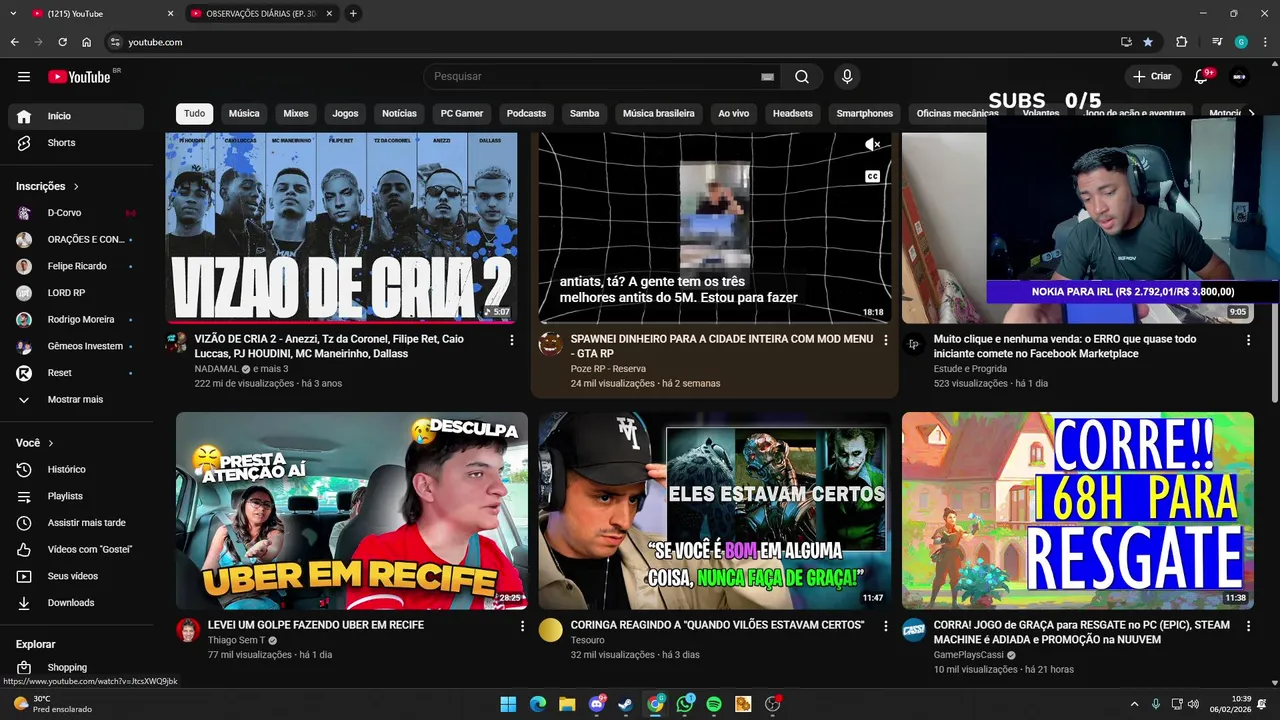Click the YouTube logo
This screenshot has height=720, width=1280.
point(79,77)
